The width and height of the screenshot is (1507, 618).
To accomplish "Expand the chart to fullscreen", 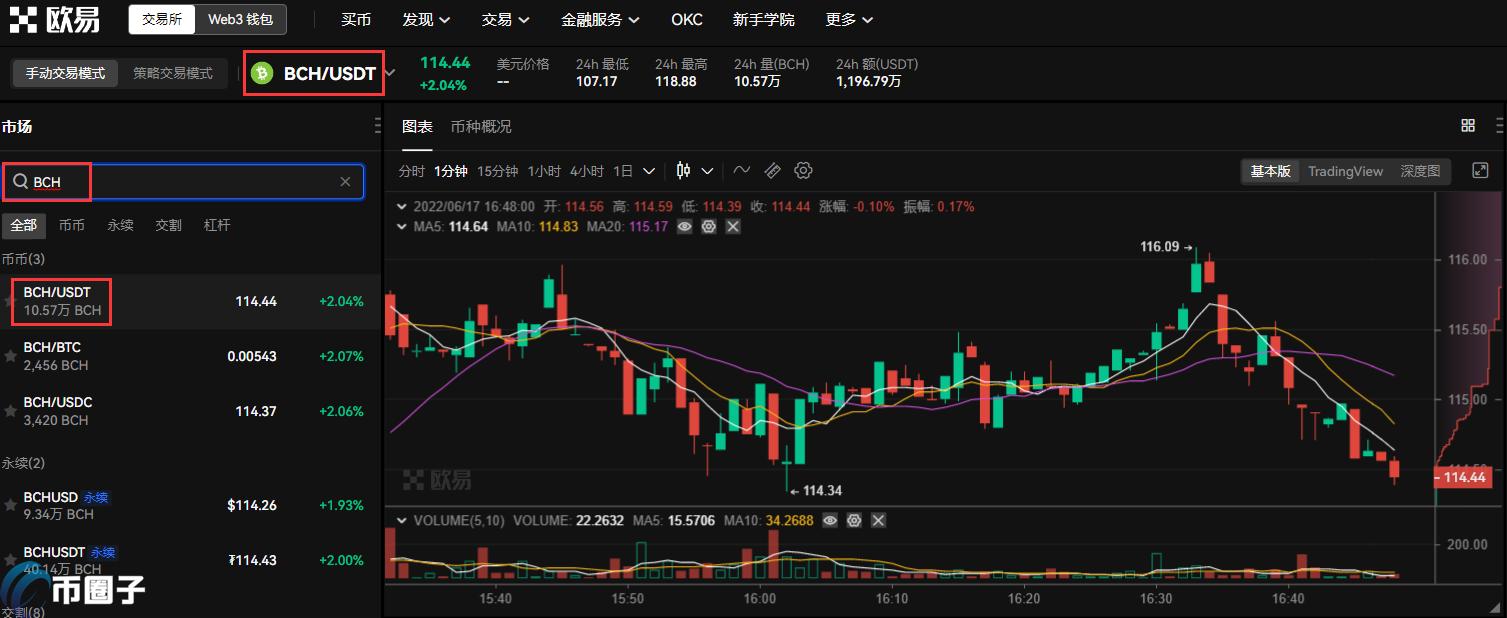I will 1481,171.
